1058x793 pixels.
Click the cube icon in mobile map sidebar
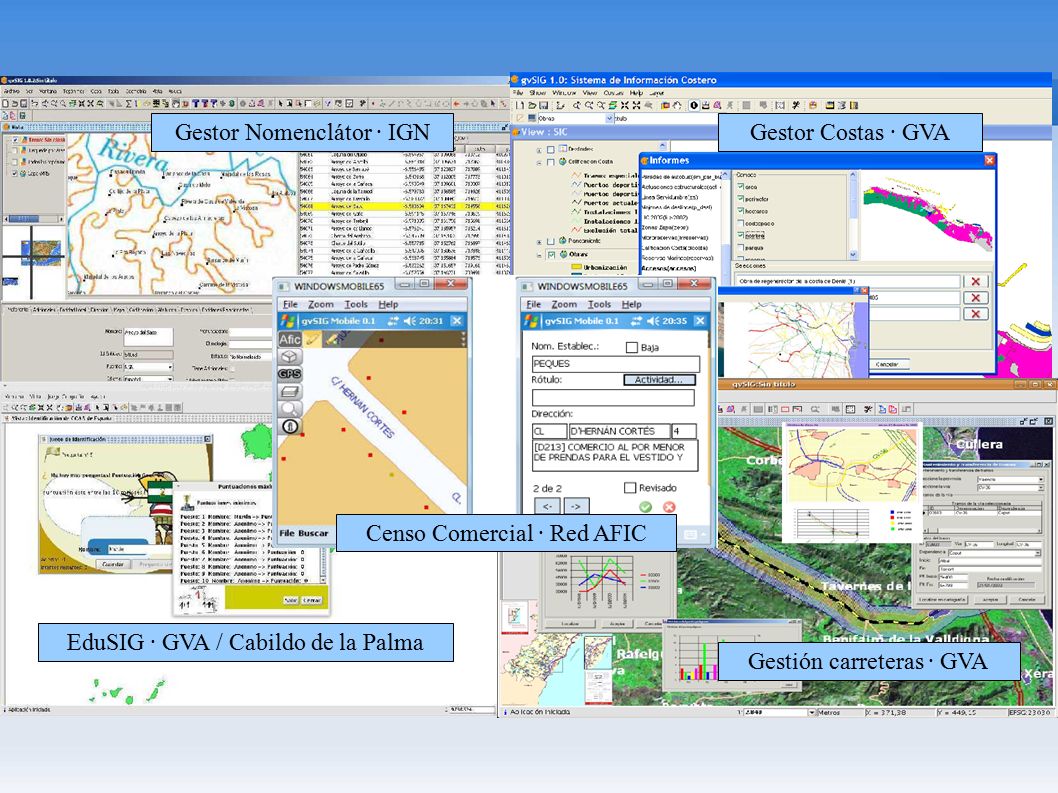290,356
